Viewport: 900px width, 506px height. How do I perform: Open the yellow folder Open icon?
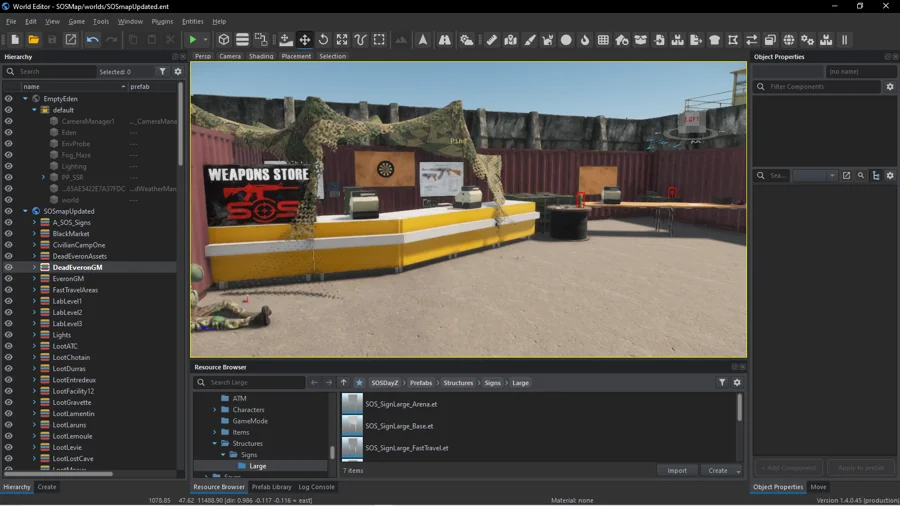click(33, 40)
